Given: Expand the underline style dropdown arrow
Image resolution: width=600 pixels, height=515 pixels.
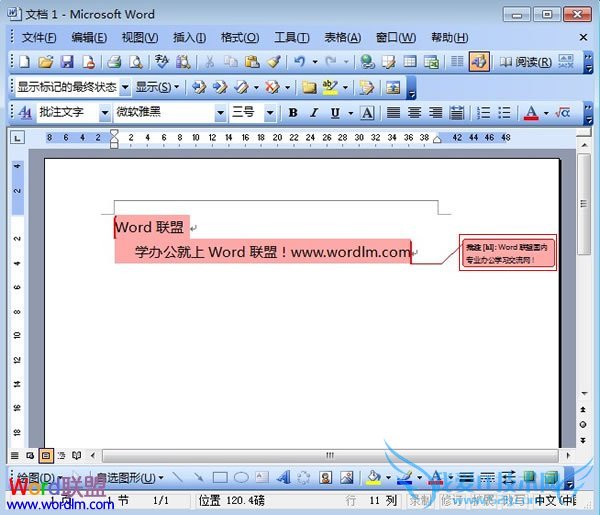Looking at the screenshot, I should 351,113.
